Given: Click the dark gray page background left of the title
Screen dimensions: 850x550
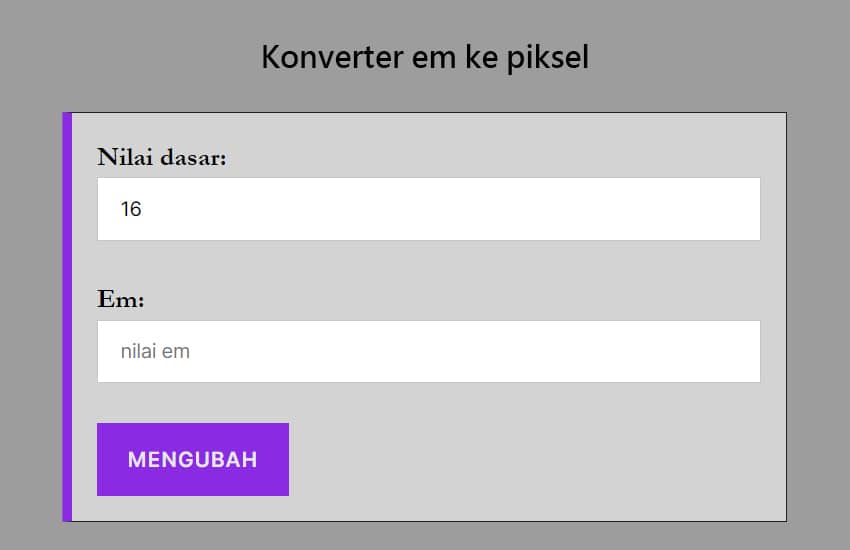Looking at the screenshot, I should point(120,58).
